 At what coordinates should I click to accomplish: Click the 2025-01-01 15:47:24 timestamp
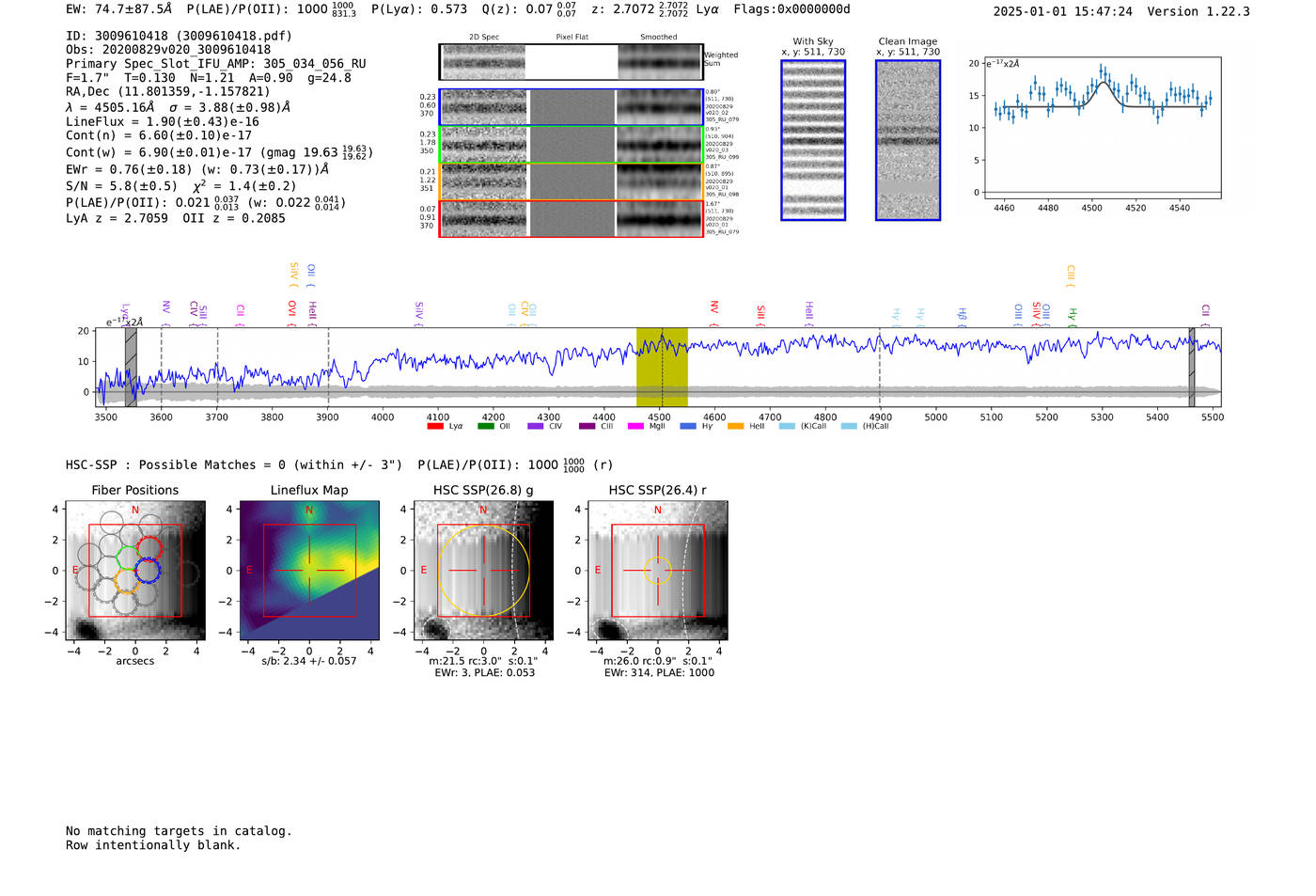pos(1063,11)
